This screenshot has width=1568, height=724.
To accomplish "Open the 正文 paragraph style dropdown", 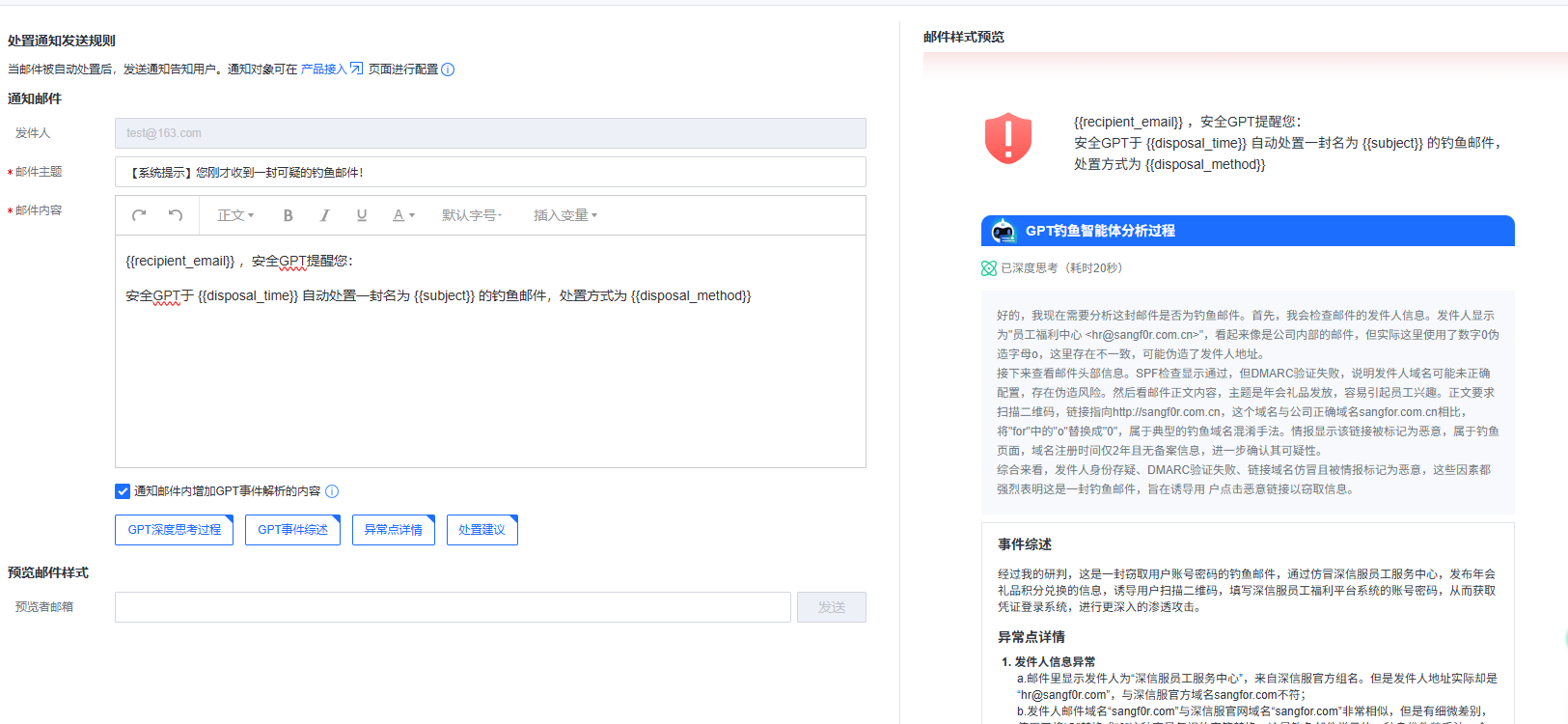I will (x=235, y=215).
